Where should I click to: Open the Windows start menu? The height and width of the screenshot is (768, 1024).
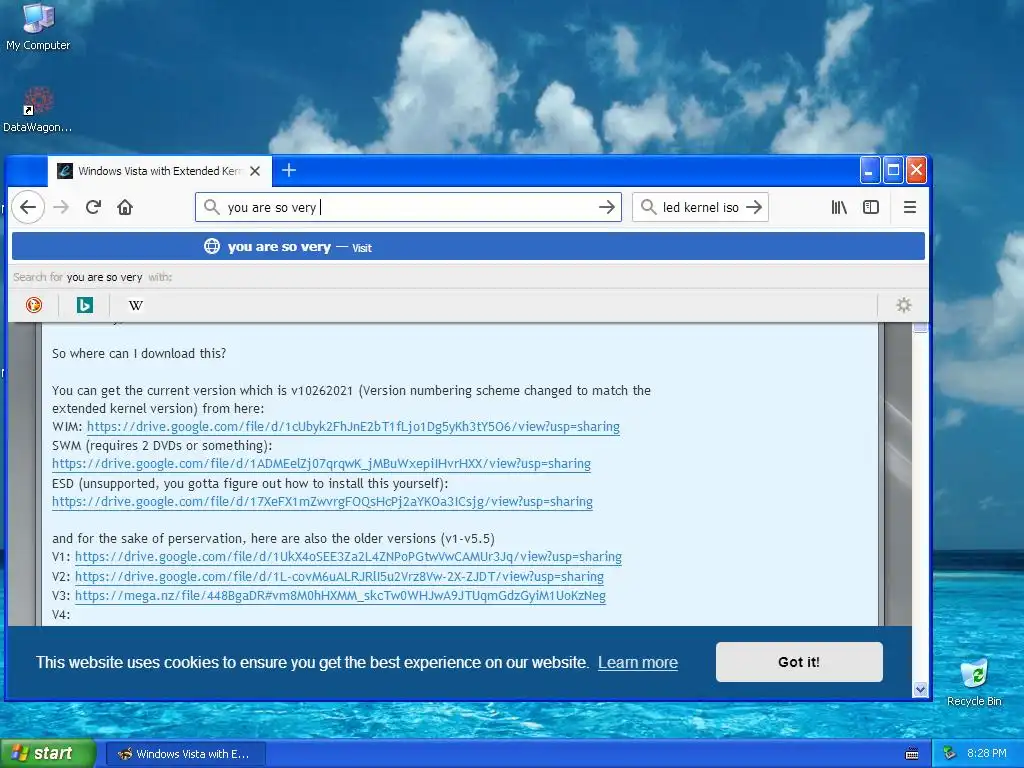click(x=48, y=754)
